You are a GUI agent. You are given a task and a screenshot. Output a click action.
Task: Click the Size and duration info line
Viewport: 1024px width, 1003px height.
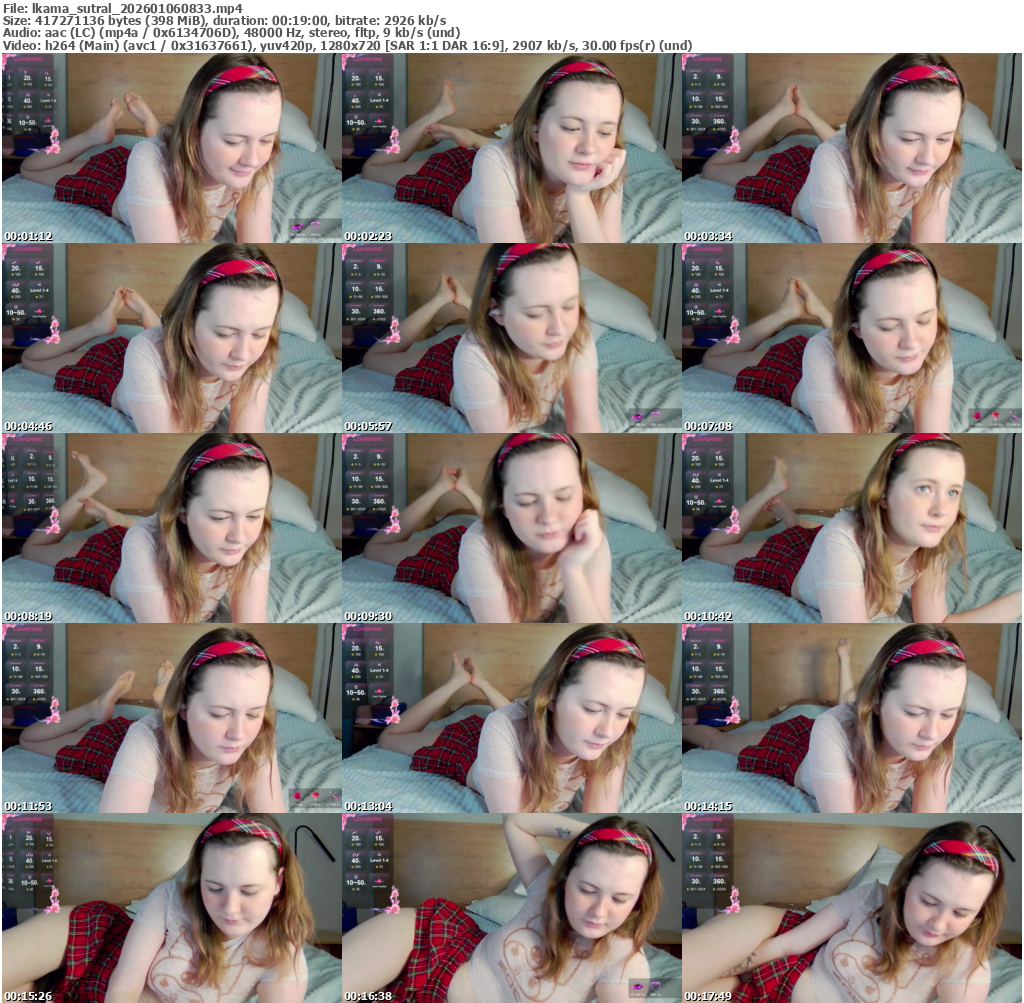tap(224, 20)
